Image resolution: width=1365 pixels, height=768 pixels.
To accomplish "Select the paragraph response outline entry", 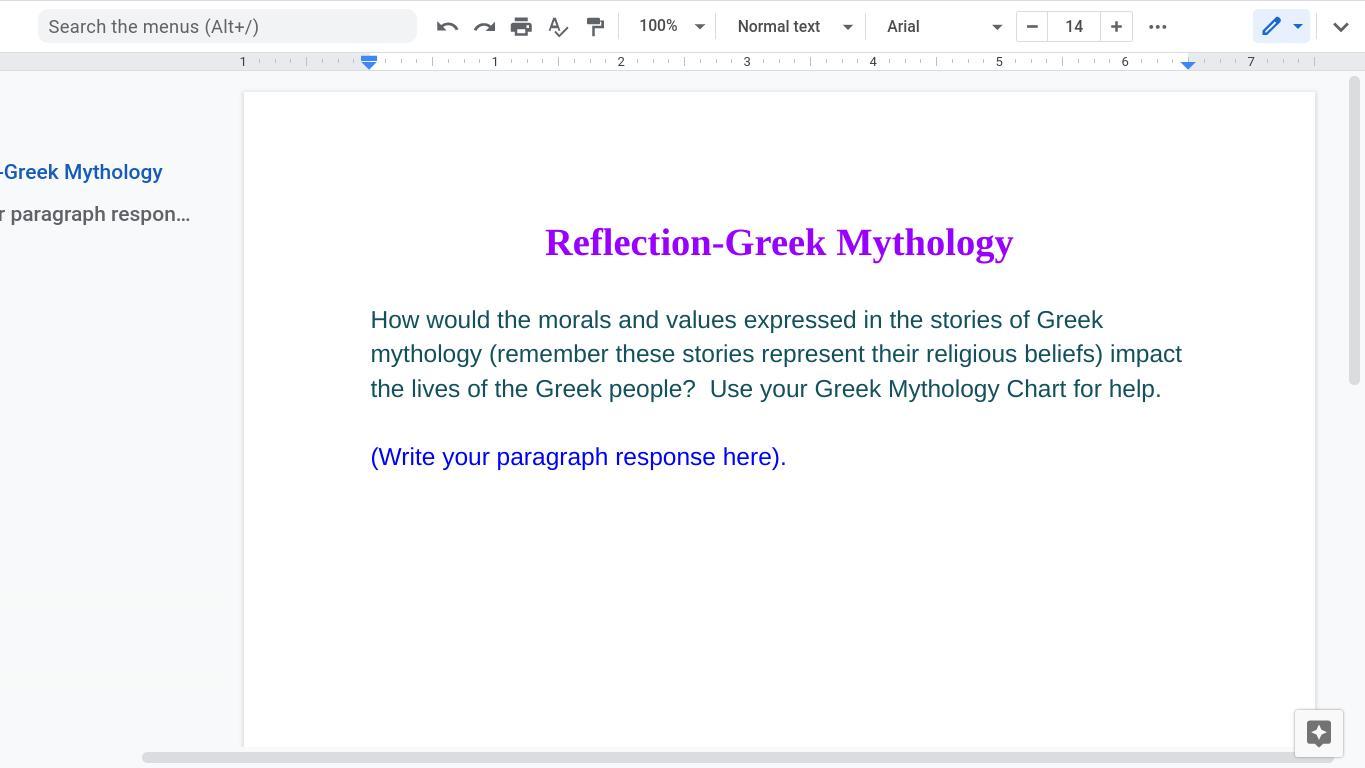I will (x=95, y=214).
